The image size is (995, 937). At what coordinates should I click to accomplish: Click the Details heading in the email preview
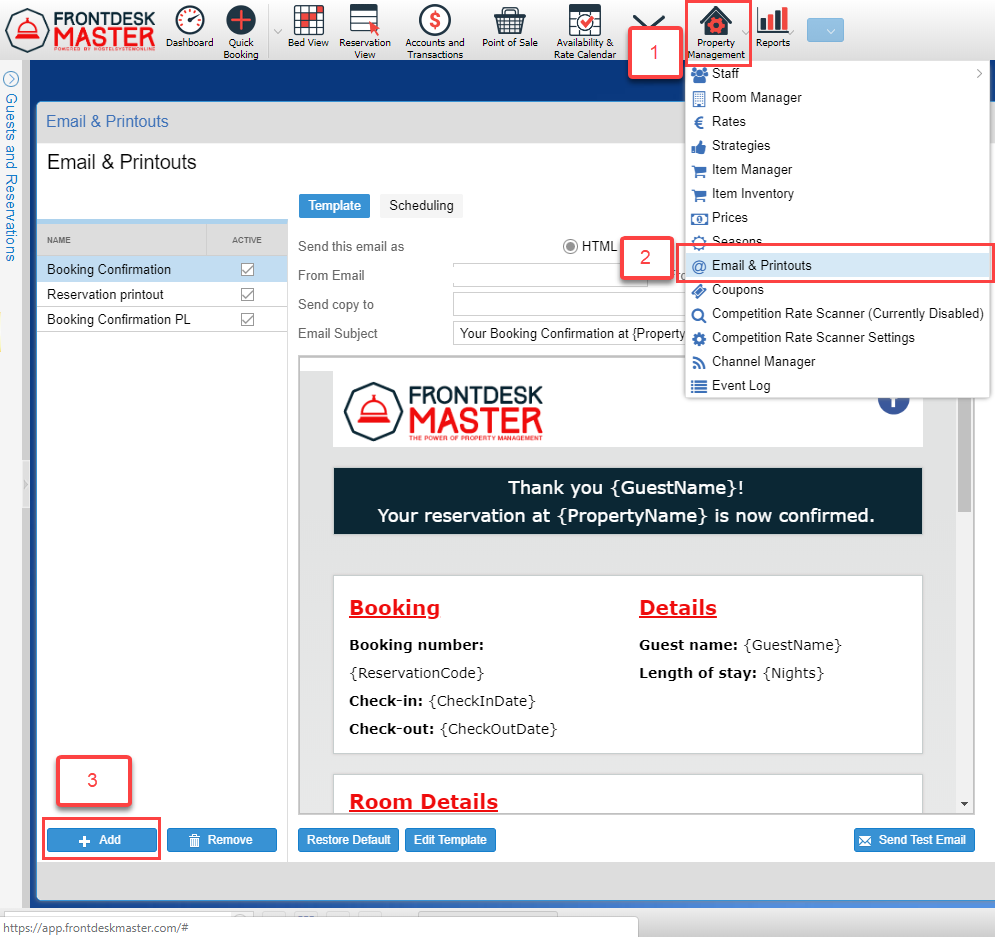pyautogui.click(x=678, y=608)
